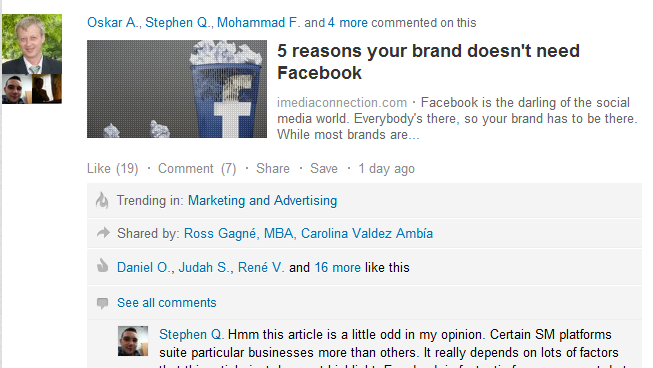Share this article post
The width and height of the screenshot is (653, 368).
click(273, 169)
